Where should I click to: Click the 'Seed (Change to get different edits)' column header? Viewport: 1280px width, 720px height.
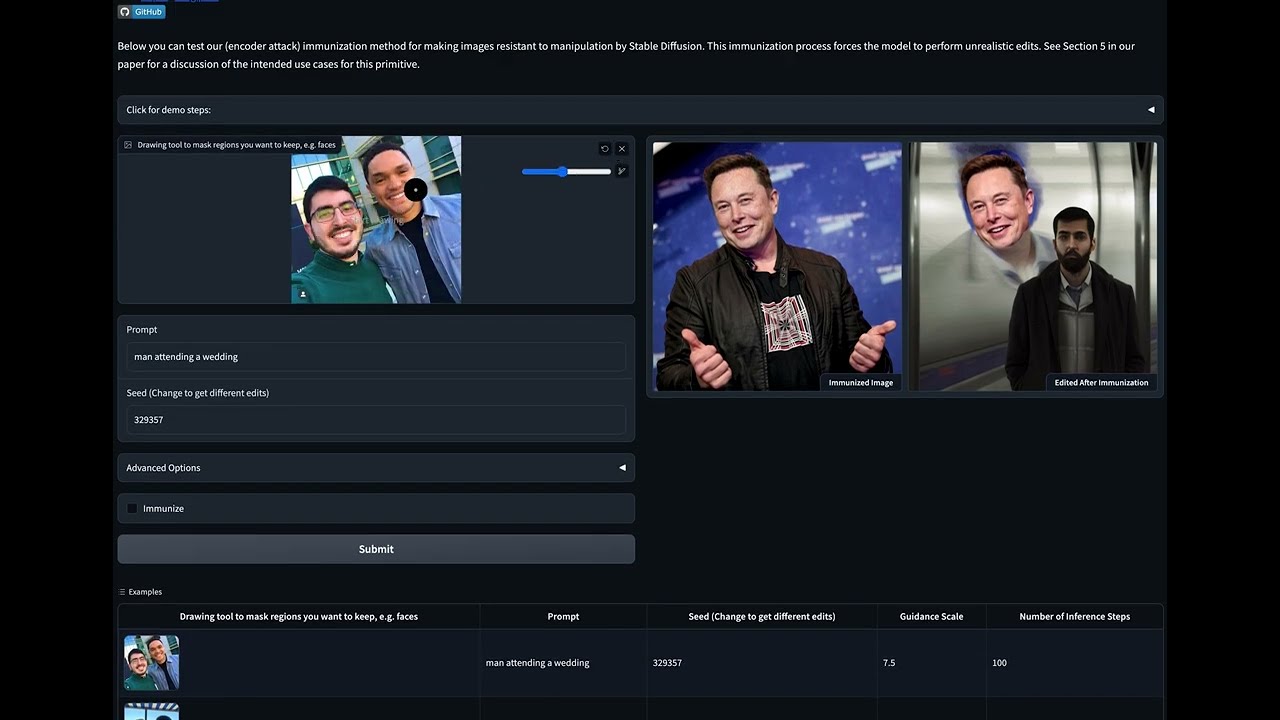pos(762,616)
